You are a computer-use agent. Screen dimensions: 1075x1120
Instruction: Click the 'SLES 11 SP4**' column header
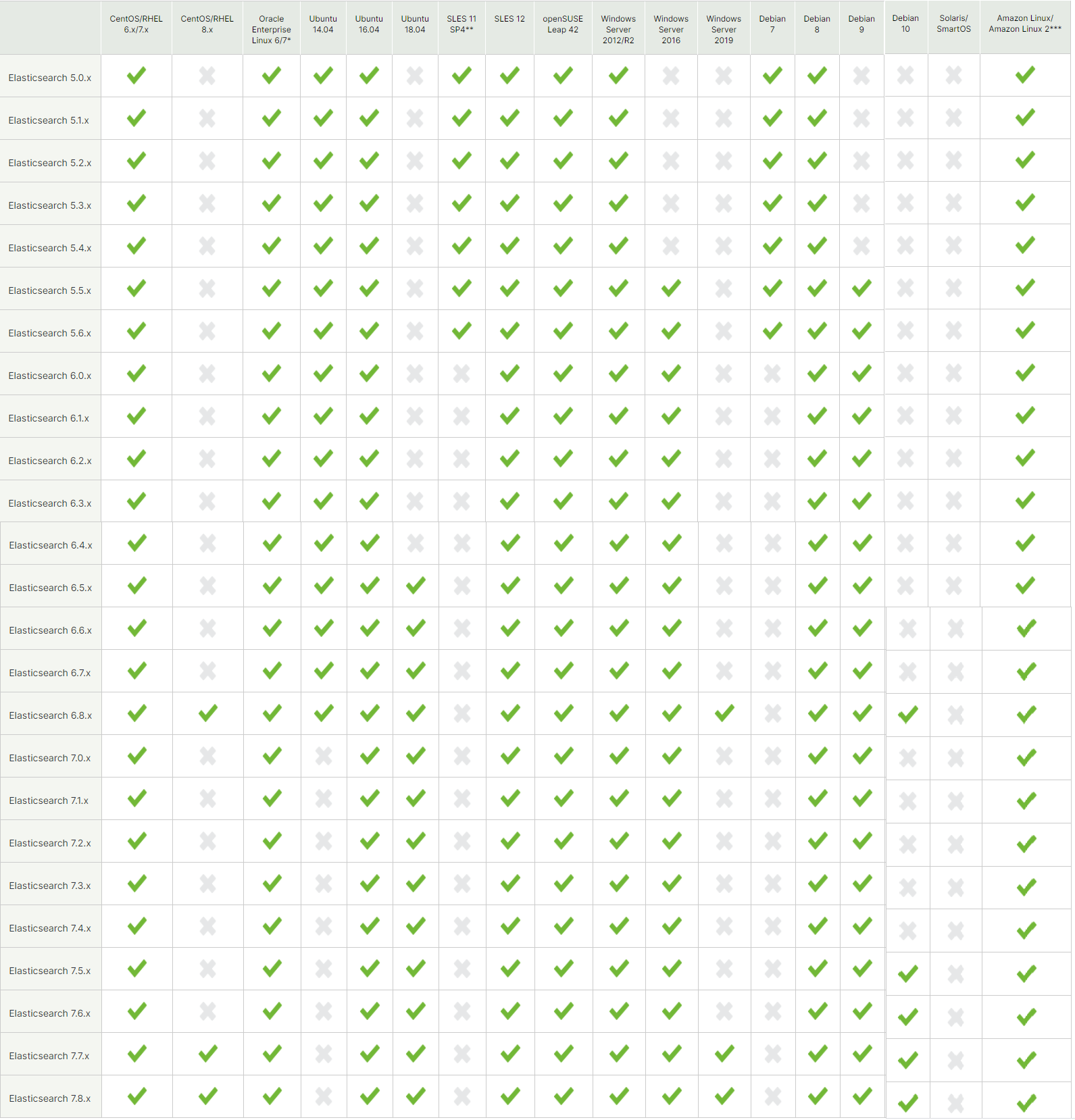pyautogui.click(x=461, y=24)
